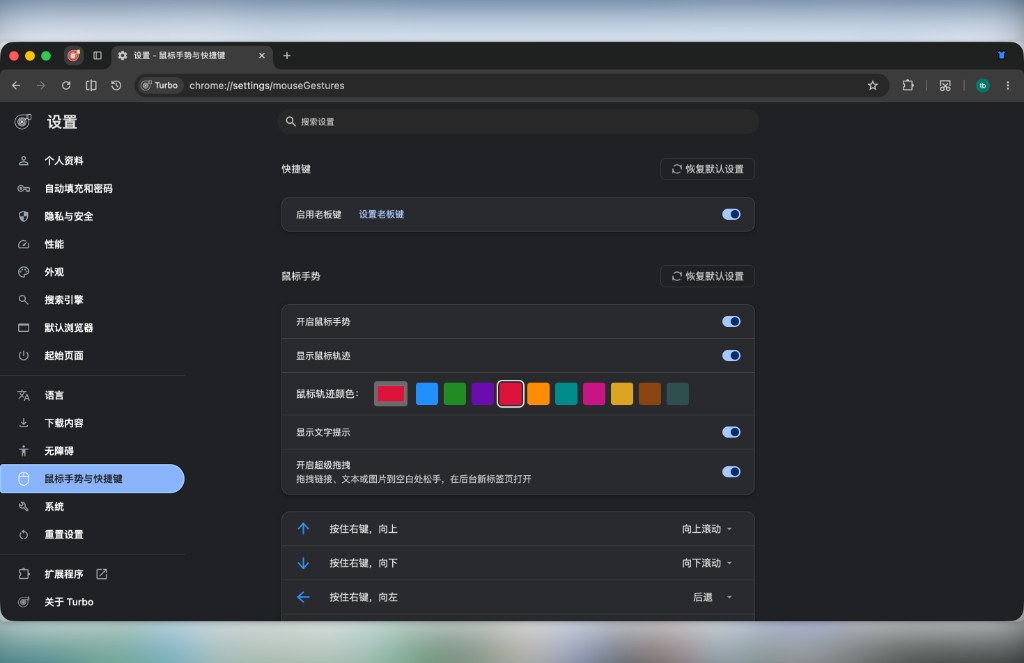Open dropdown for 按住右键，向左 action

pyautogui.click(x=712, y=597)
